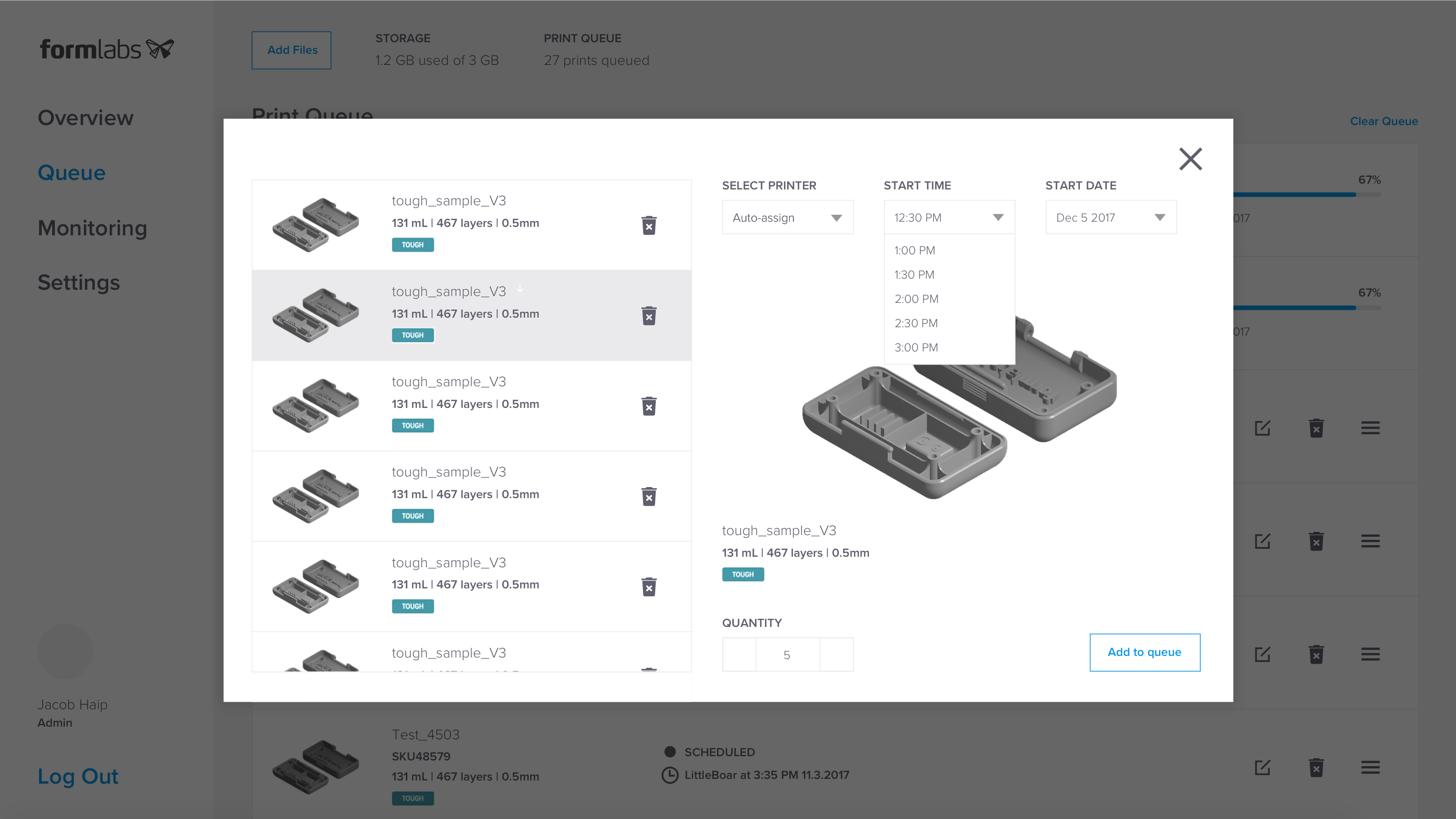Click the TOUGH tag under the preview details
The height and width of the screenshot is (819, 1456).
(743, 574)
